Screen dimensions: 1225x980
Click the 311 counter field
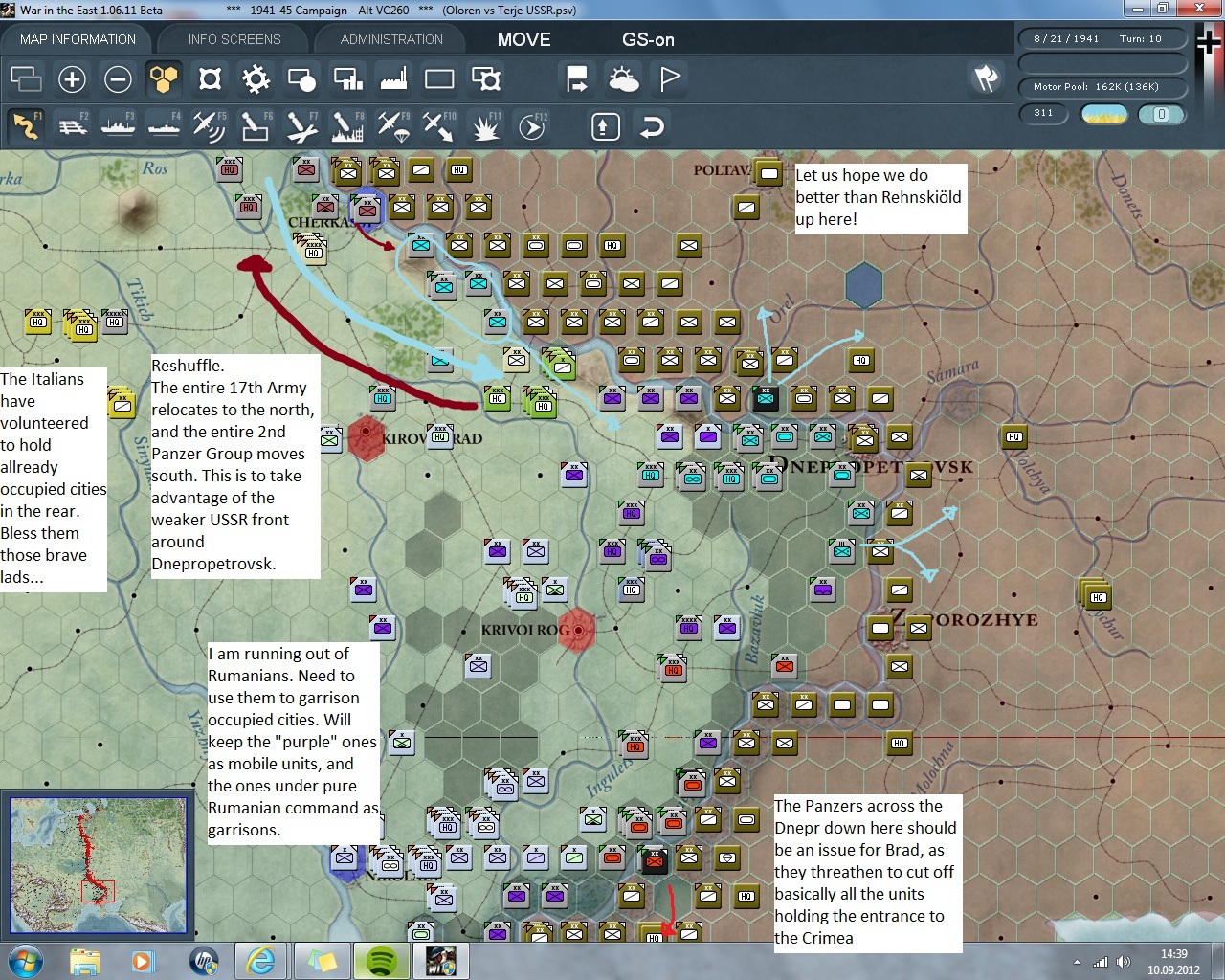1044,113
